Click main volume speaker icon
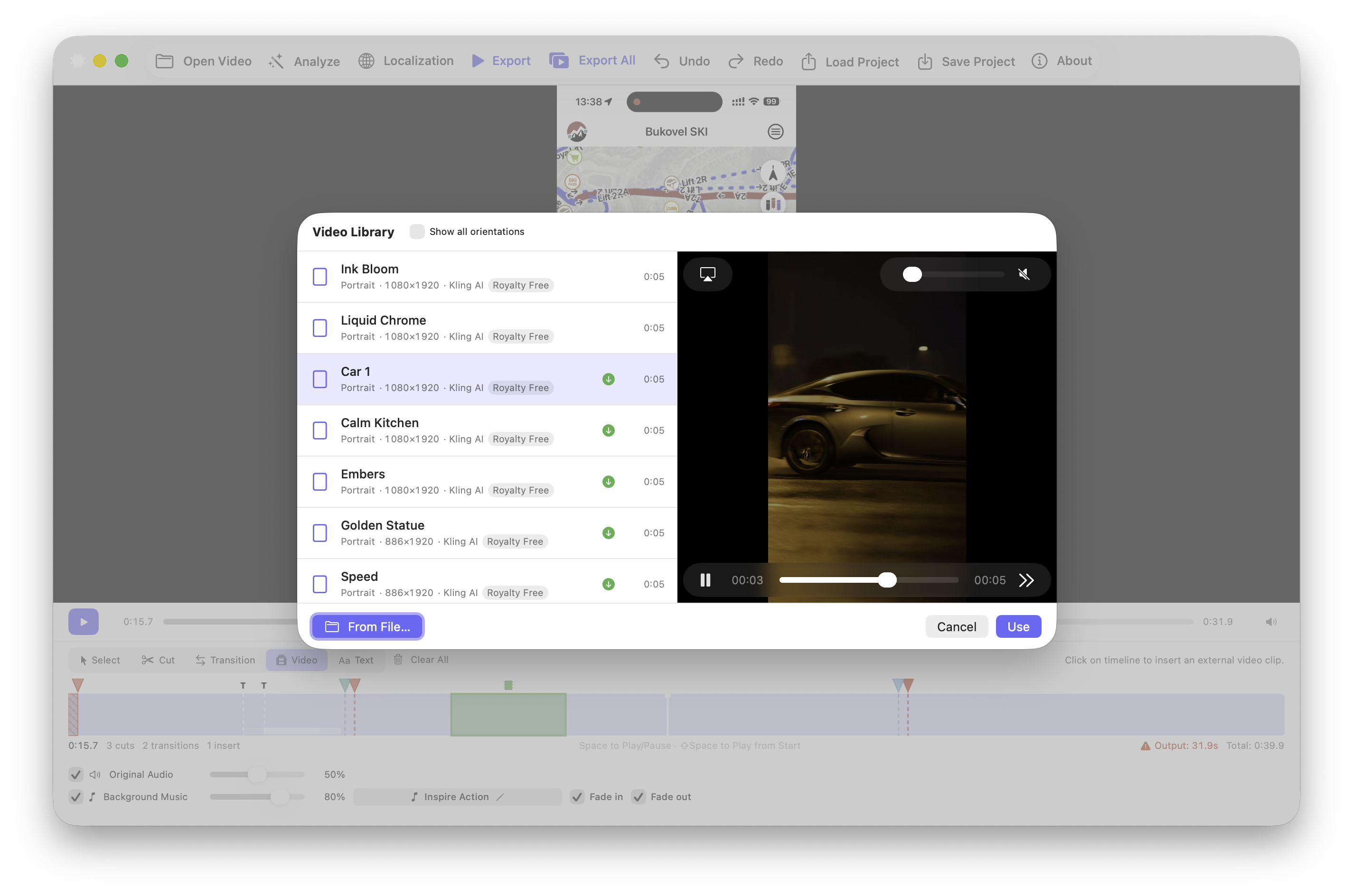This screenshot has height=896, width=1353. click(x=1271, y=622)
